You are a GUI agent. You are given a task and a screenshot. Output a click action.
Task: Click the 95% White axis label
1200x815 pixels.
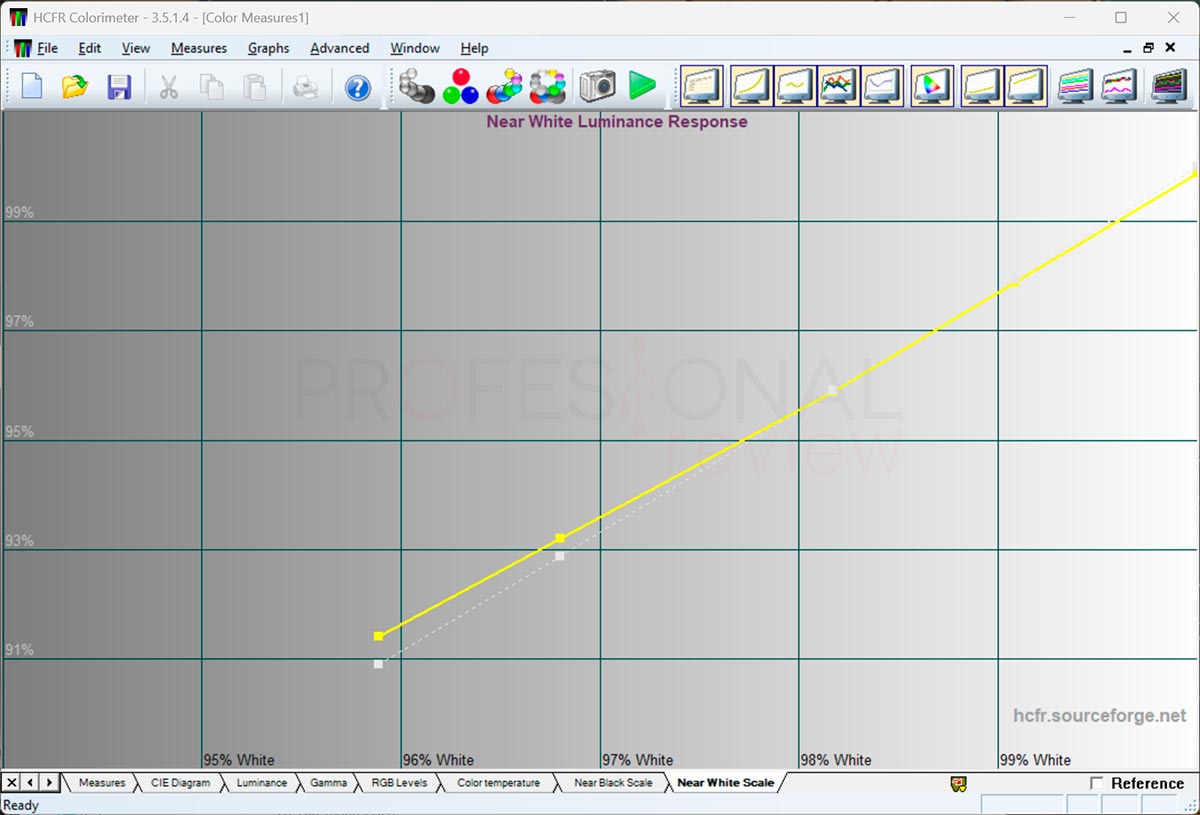[238, 760]
